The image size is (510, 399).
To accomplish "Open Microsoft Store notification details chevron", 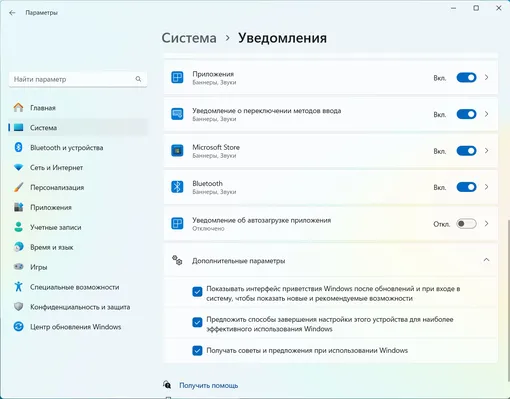I will coord(486,151).
